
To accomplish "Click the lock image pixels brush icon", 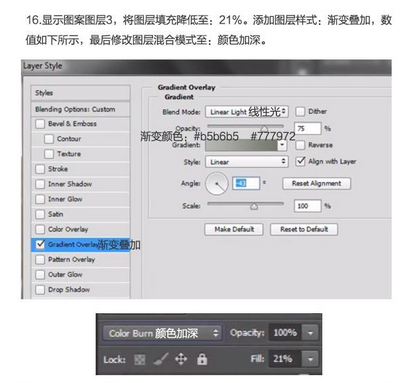I will tap(161, 359).
